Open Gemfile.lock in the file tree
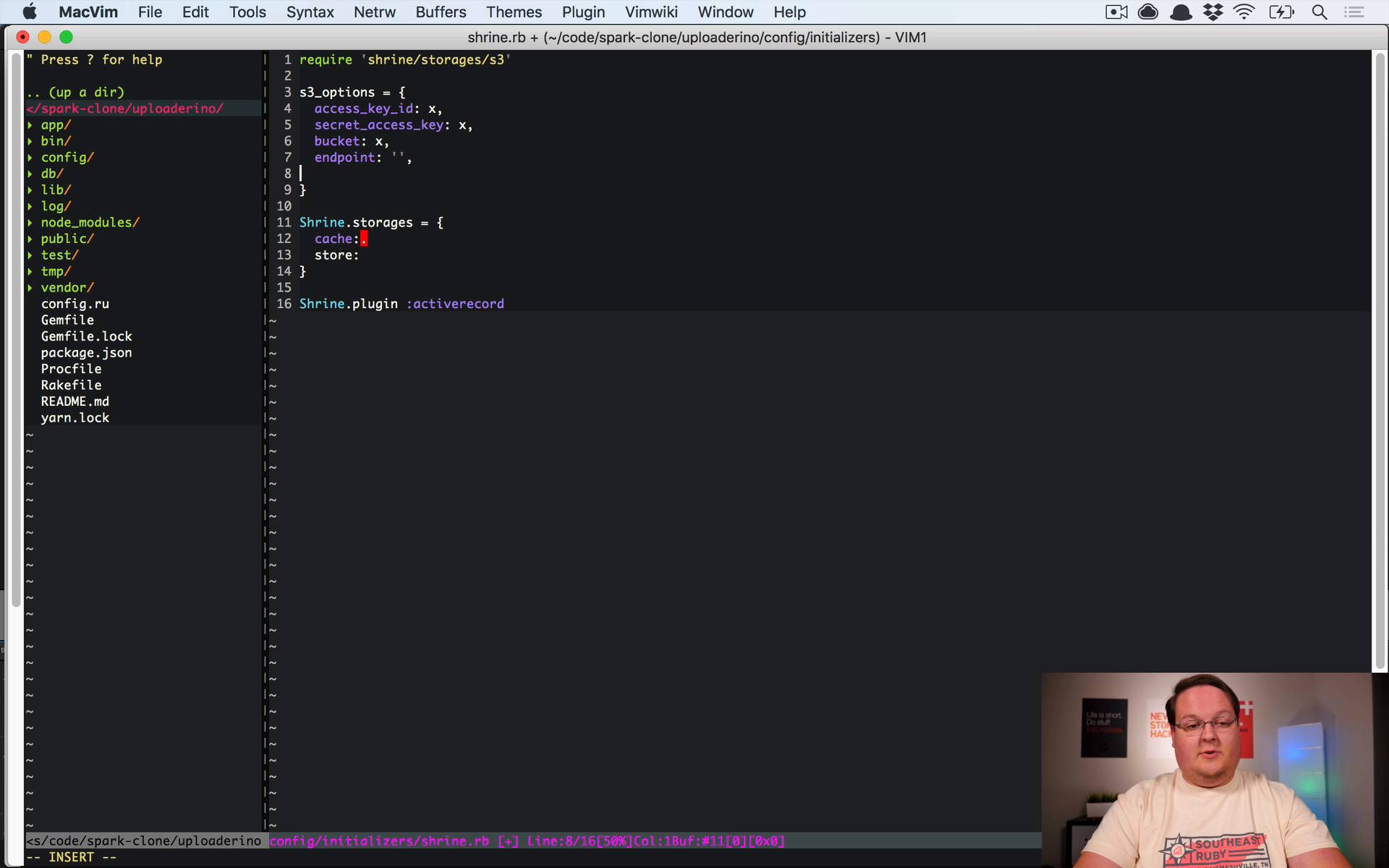 point(87,336)
